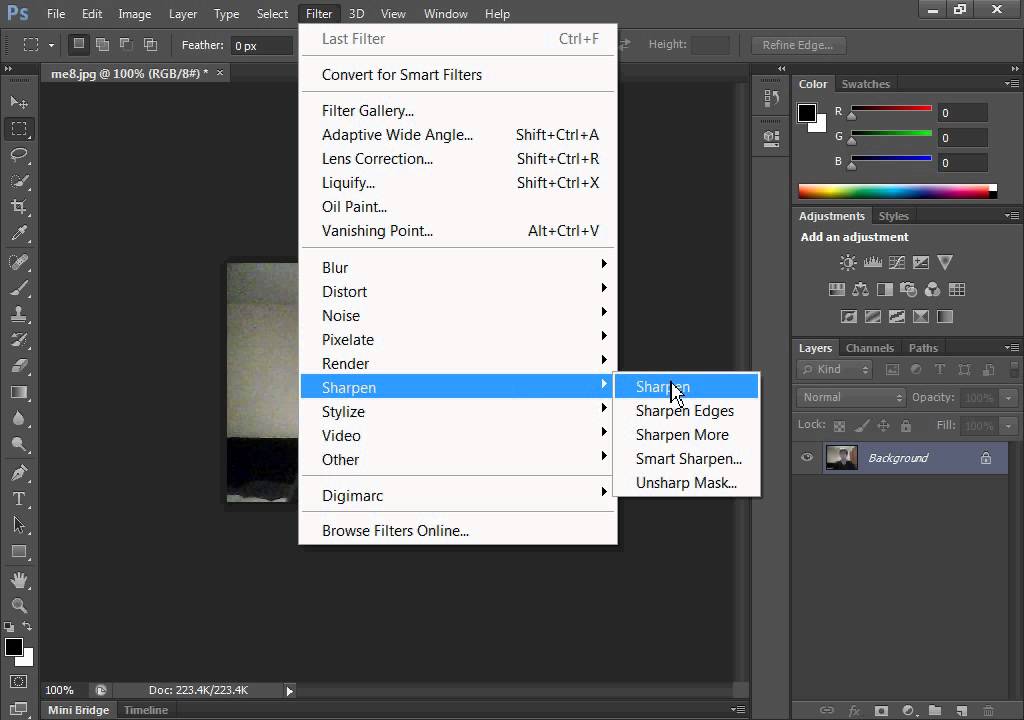
Task: Click the Vibrance adjustment triangle icon
Action: pos(945,263)
